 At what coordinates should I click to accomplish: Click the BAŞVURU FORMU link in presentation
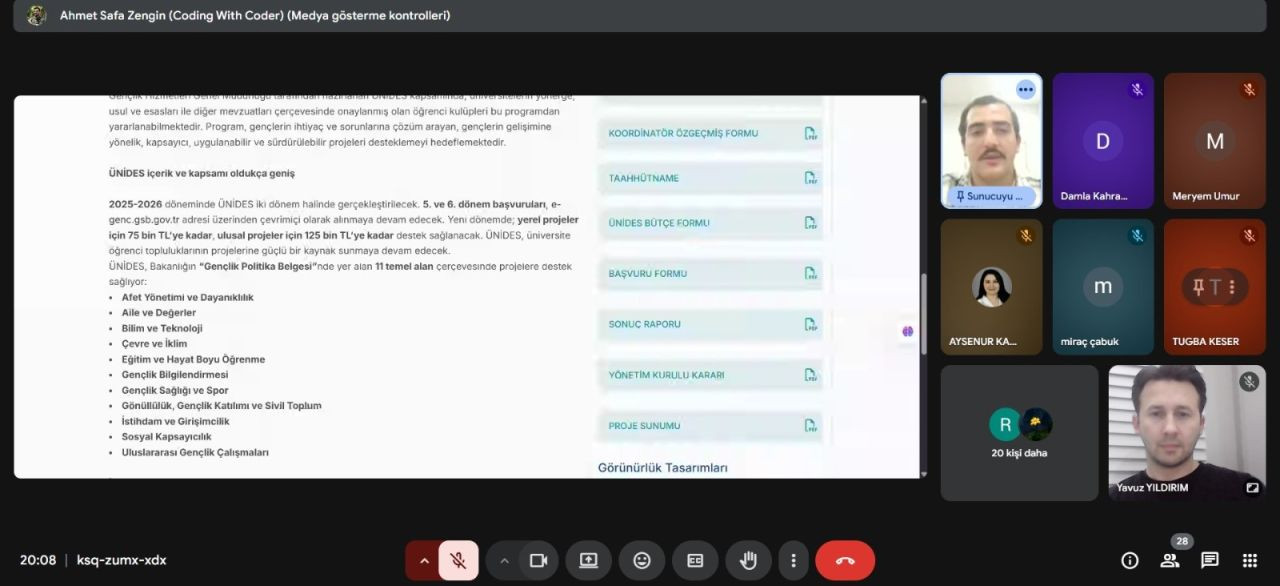point(648,273)
